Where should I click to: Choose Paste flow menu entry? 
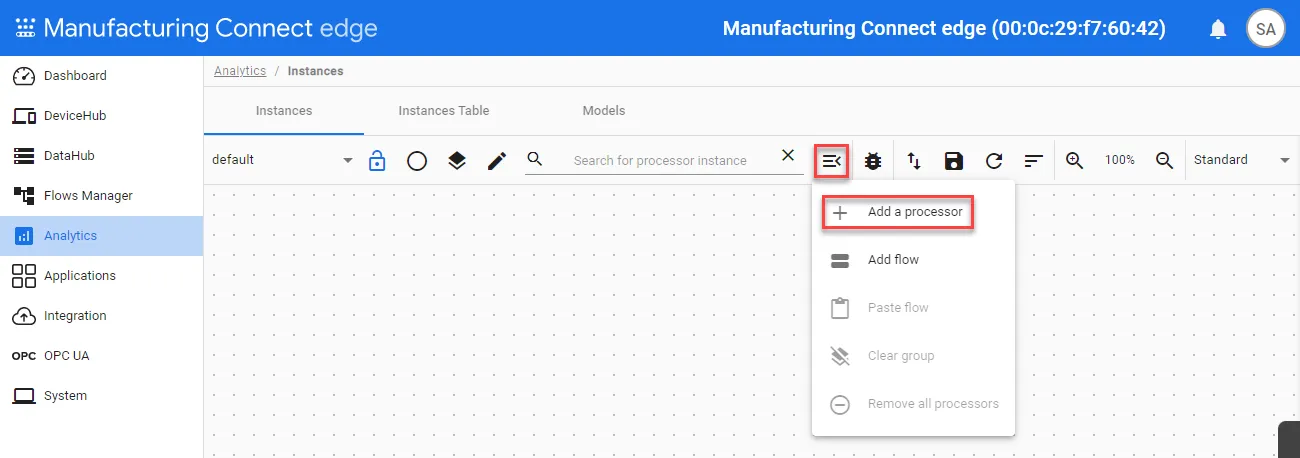coord(913,308)
